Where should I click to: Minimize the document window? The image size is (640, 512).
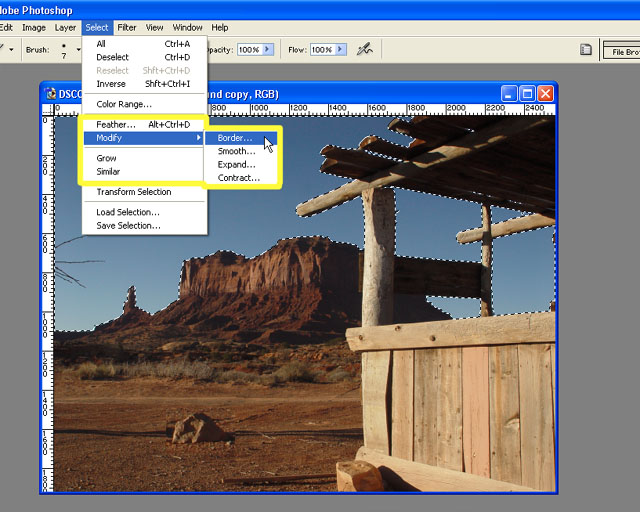508,94
